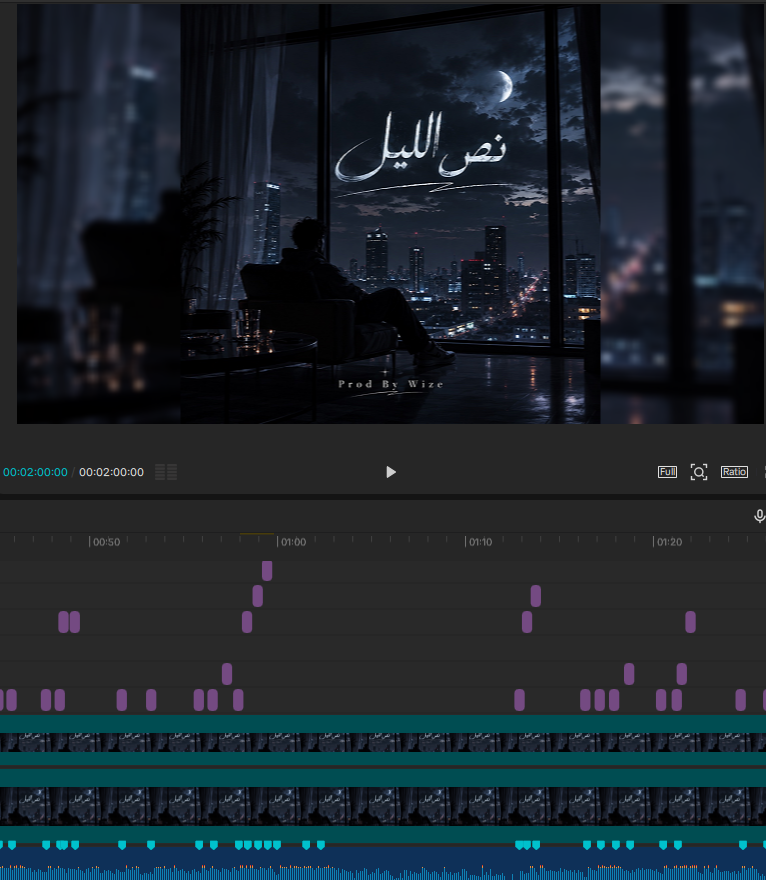Click the preview image of the night cityscape
Viewport: 766px width, 880px height.
point(391,214)
